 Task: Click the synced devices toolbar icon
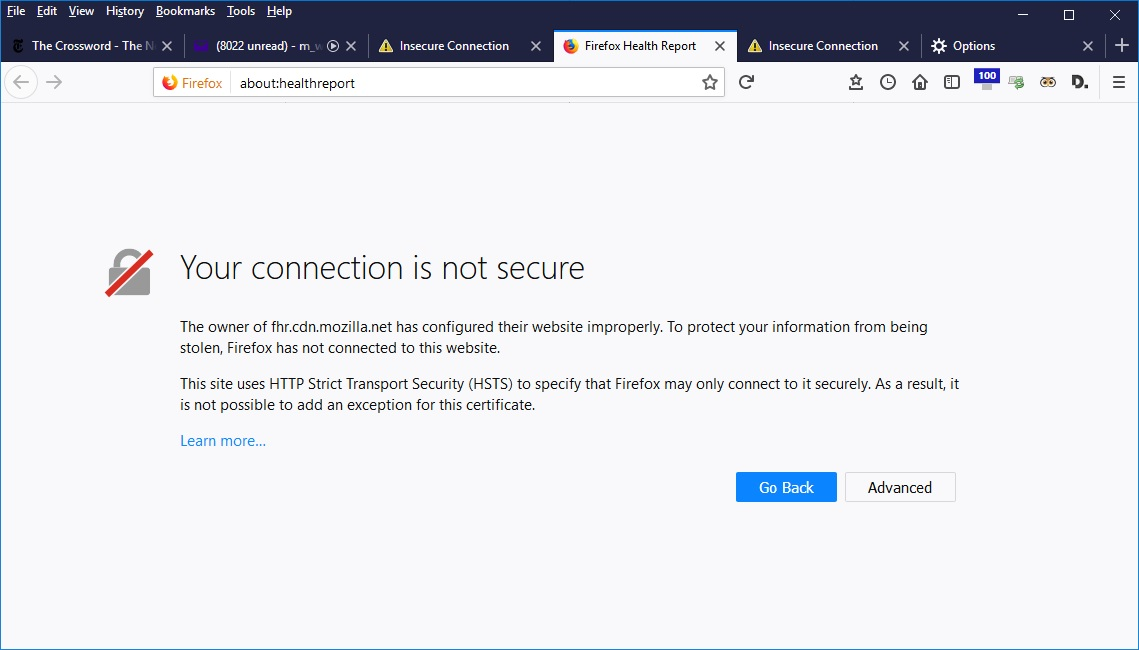[x=1016, y=82]
